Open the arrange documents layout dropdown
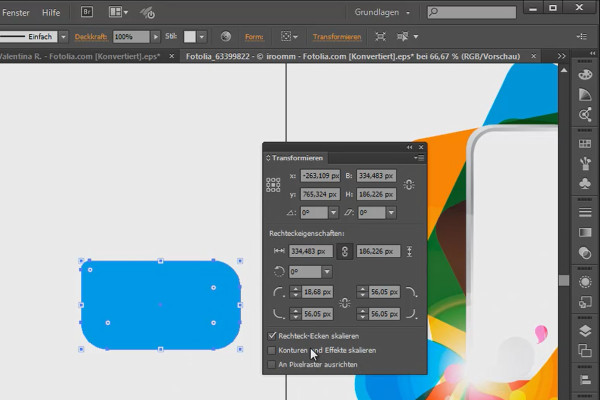Viewport: 600px width, 400px height. click(x=118, y=12)
